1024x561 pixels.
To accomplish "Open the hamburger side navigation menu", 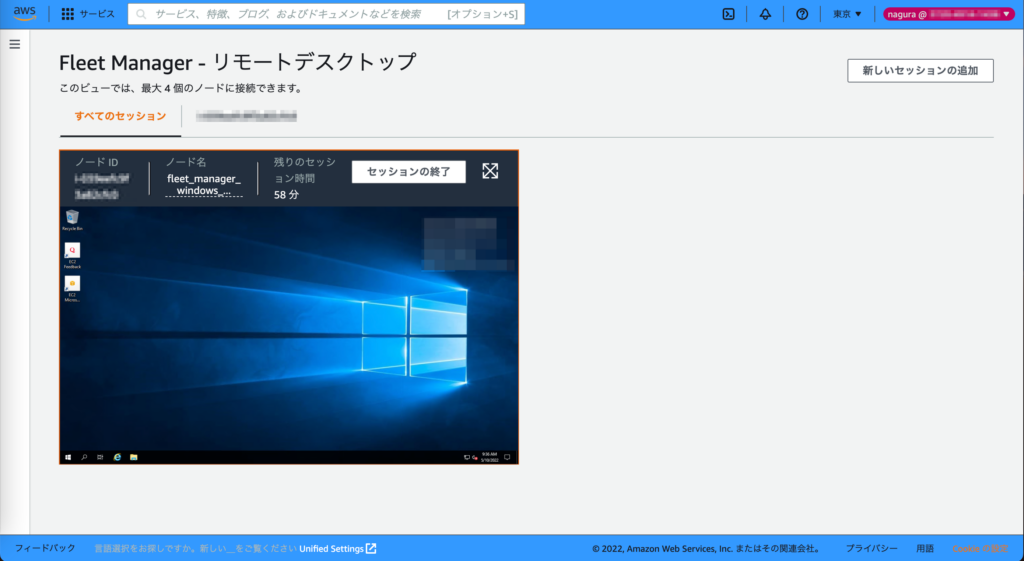I will (14, 44).
